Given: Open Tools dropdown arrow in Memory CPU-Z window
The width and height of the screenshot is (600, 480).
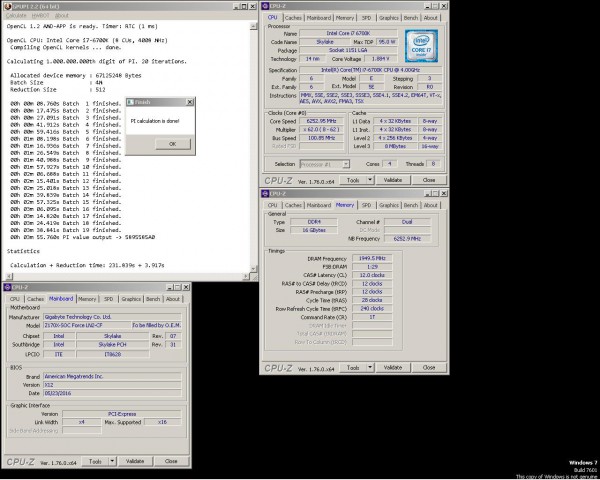Looking at the screenshot, I should (x=370, y=367).
